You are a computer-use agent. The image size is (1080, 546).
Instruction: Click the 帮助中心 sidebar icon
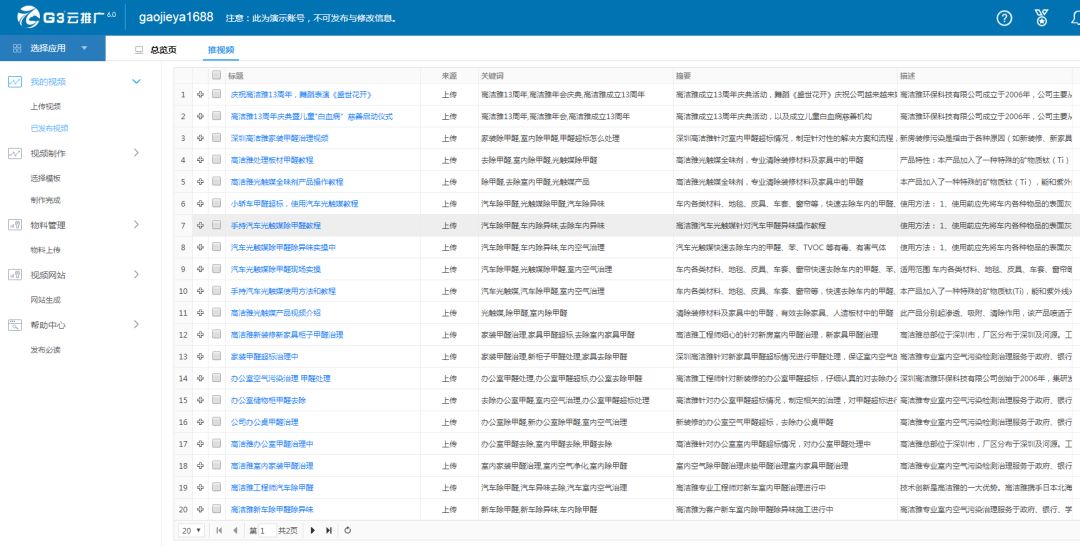tap(15, 325)
